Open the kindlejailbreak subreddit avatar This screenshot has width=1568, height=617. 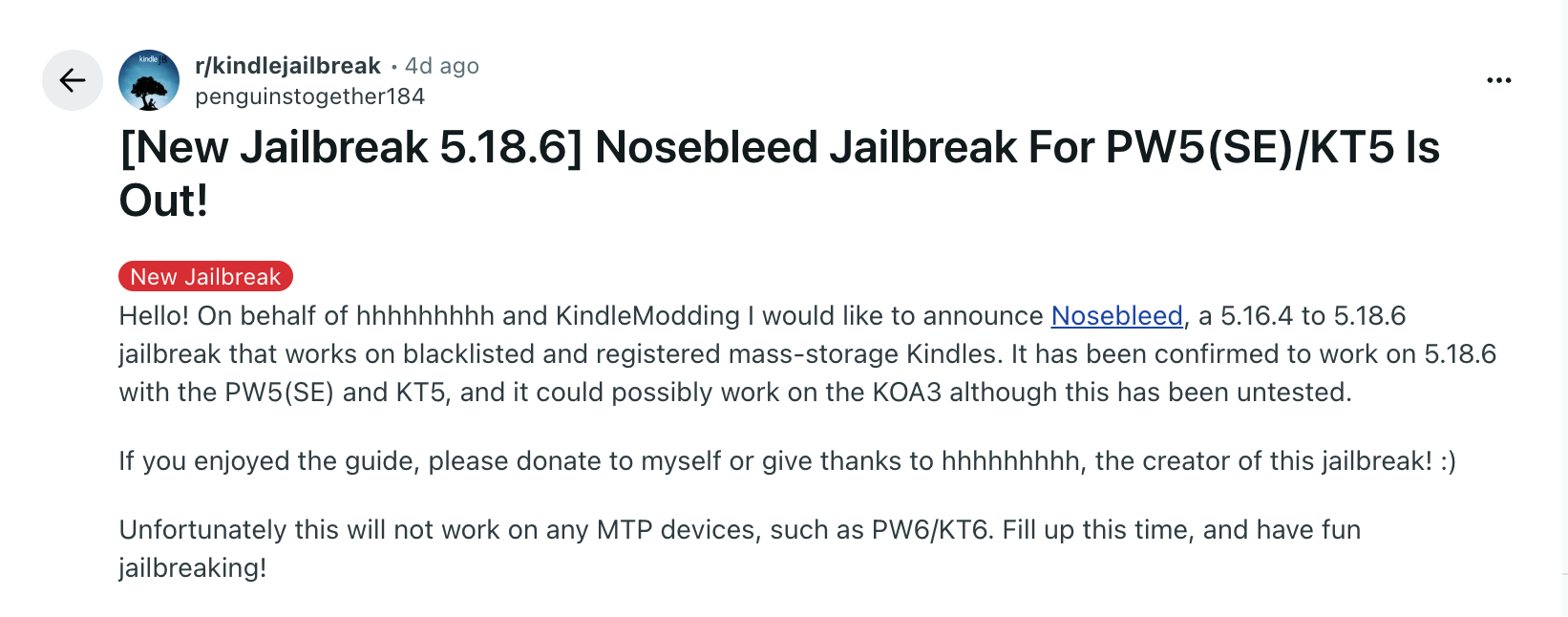pyautogui.click(x=149, y=80)
